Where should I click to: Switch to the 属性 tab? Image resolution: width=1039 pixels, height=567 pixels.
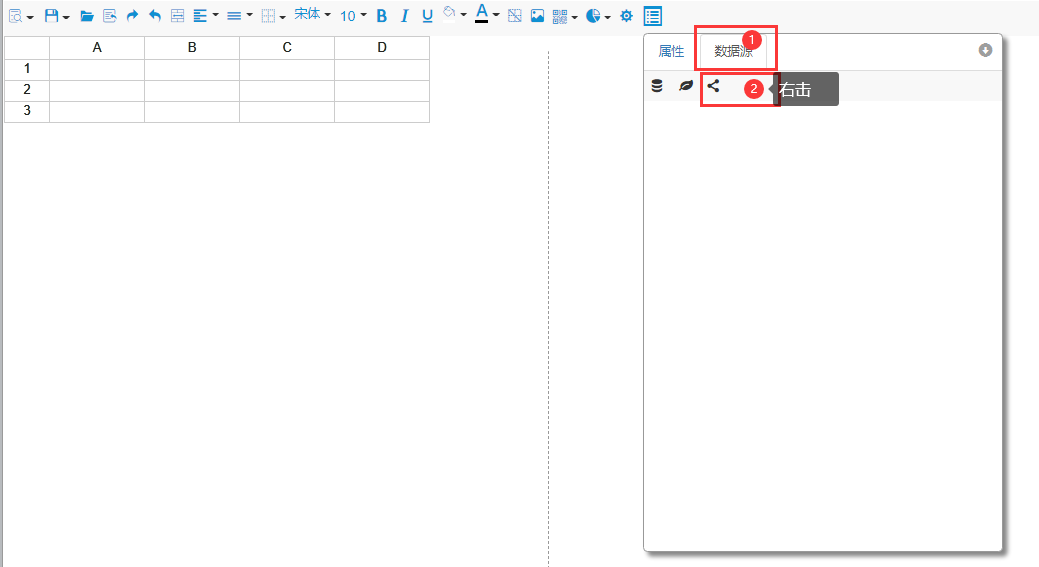tap(671, 52)
